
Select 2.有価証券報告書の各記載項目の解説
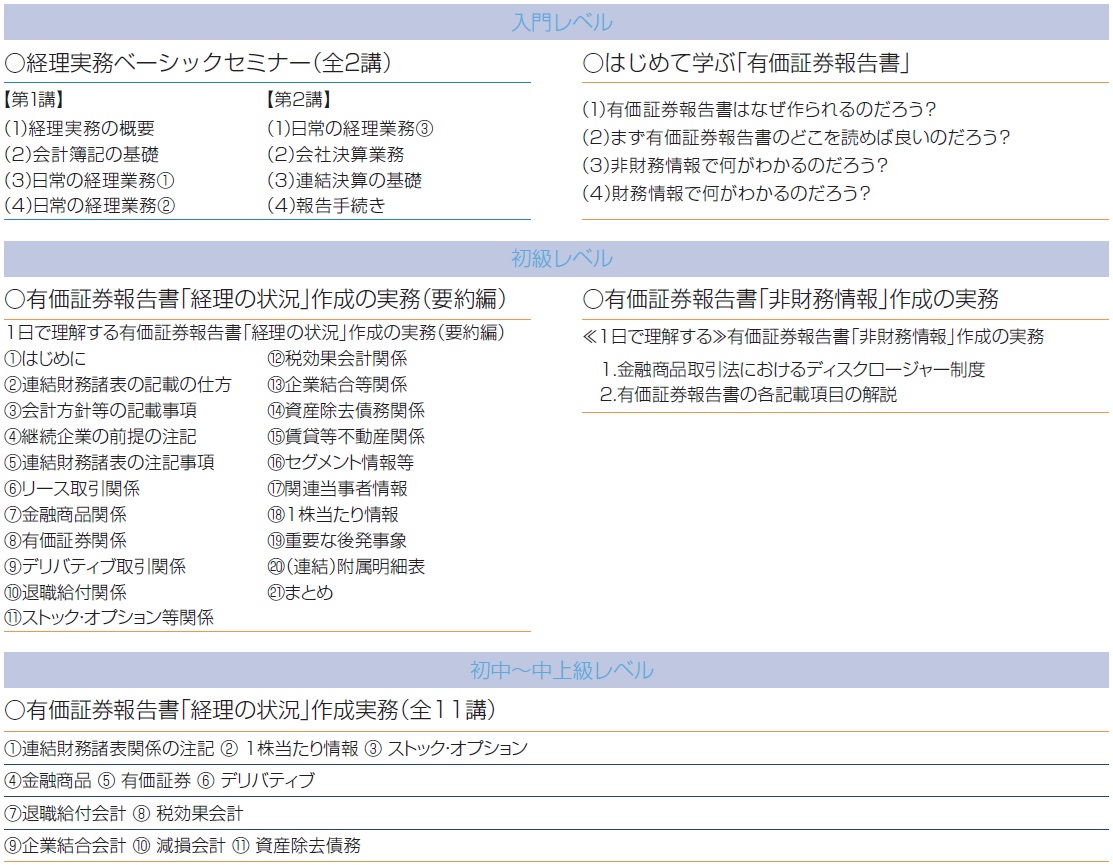click(x=748, y=395)
